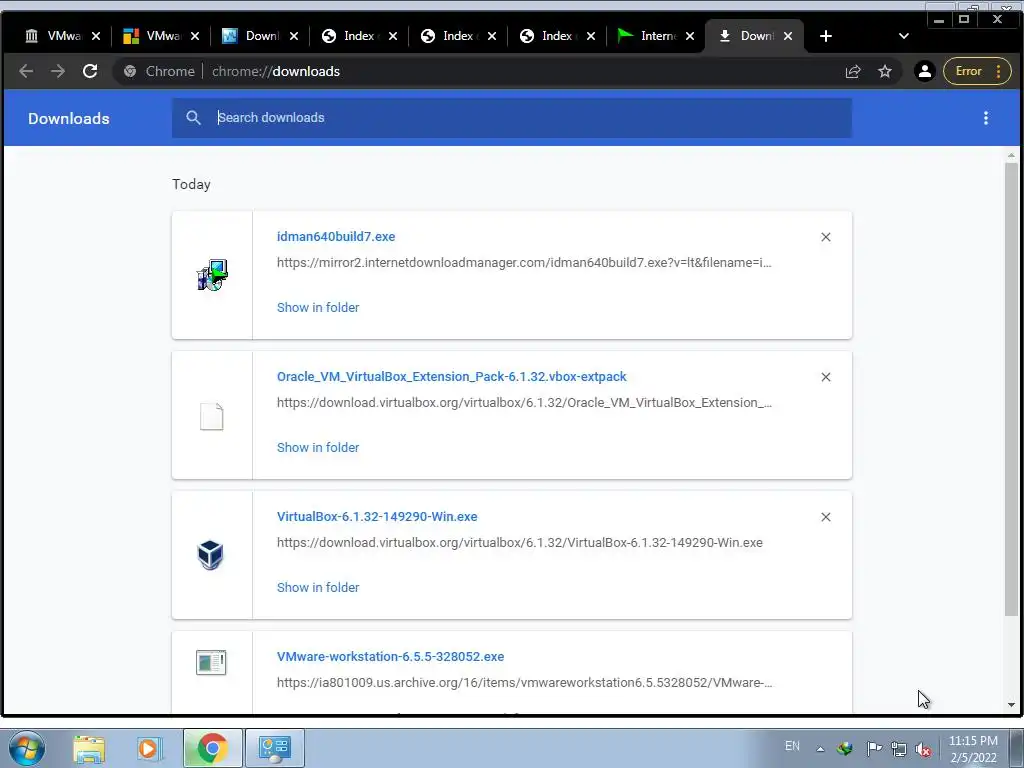1024x768 pixels.
Task: Close the Internet Download Manager tab
Action: click(690, 36)
